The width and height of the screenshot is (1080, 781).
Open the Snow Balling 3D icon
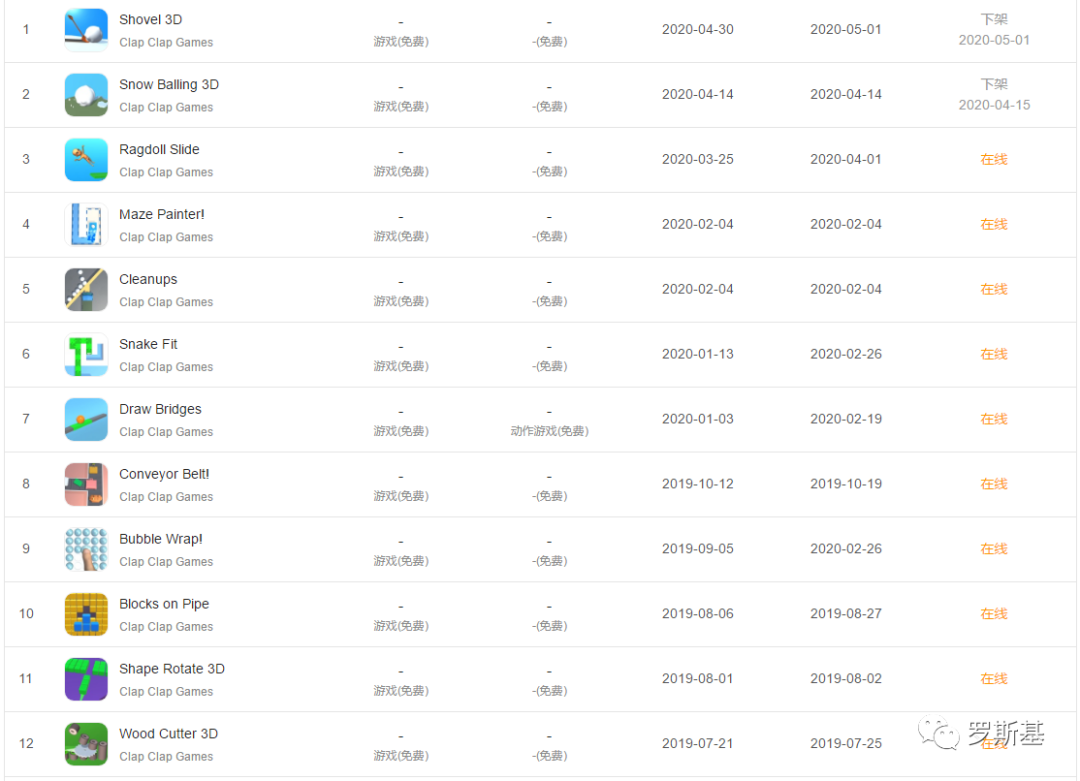[86, 95]
